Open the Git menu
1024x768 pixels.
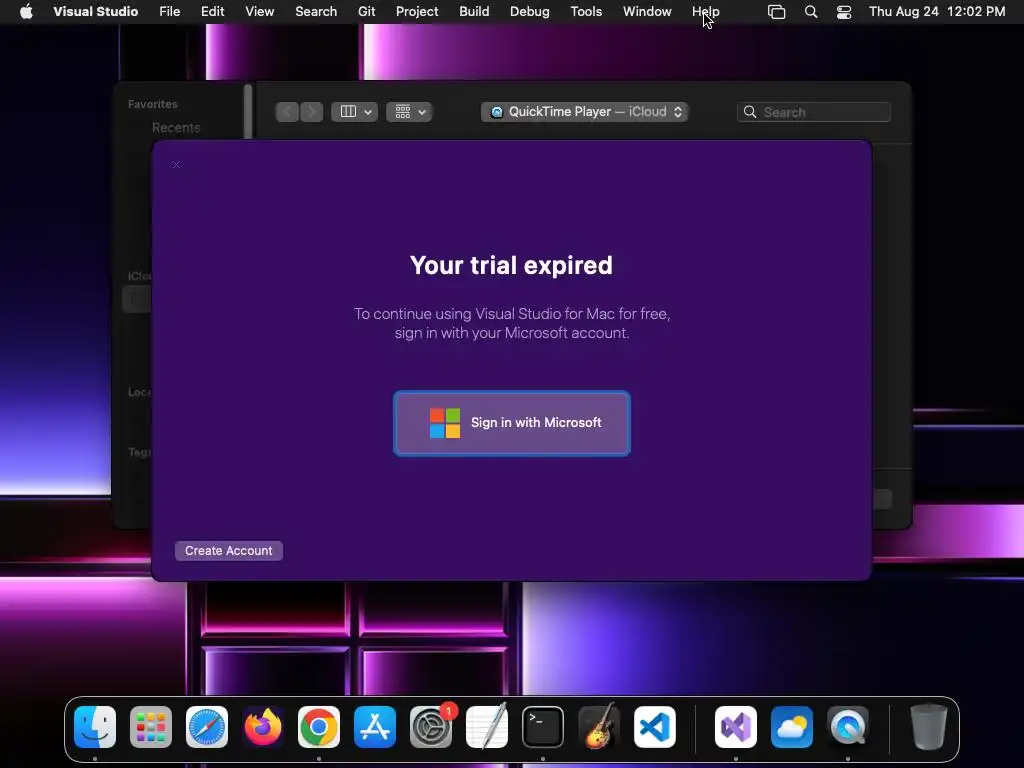pos(366,12)
